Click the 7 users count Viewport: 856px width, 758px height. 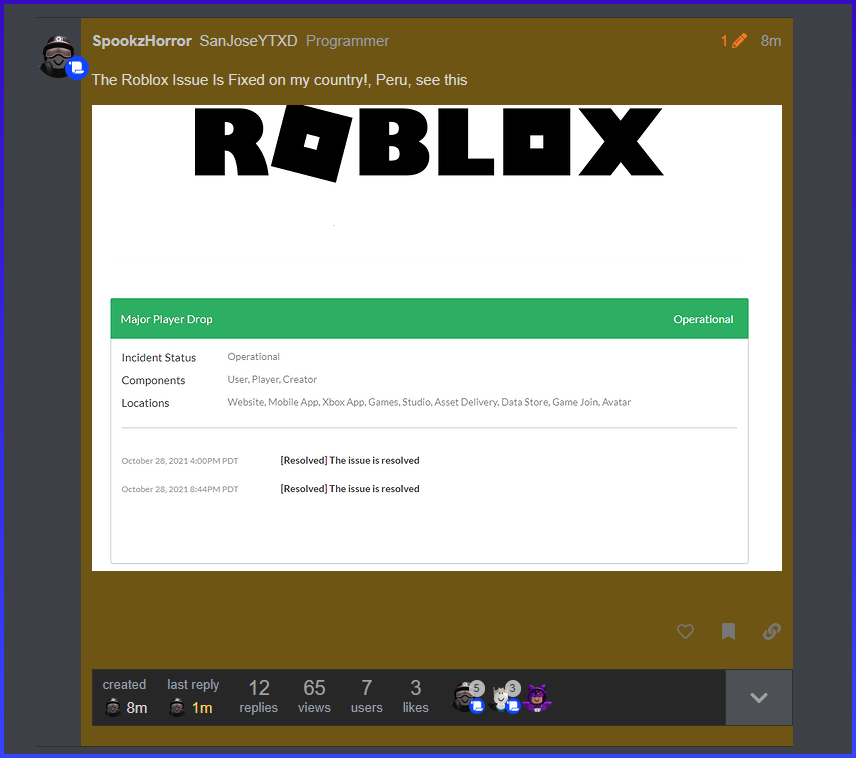tap(366, 696)
